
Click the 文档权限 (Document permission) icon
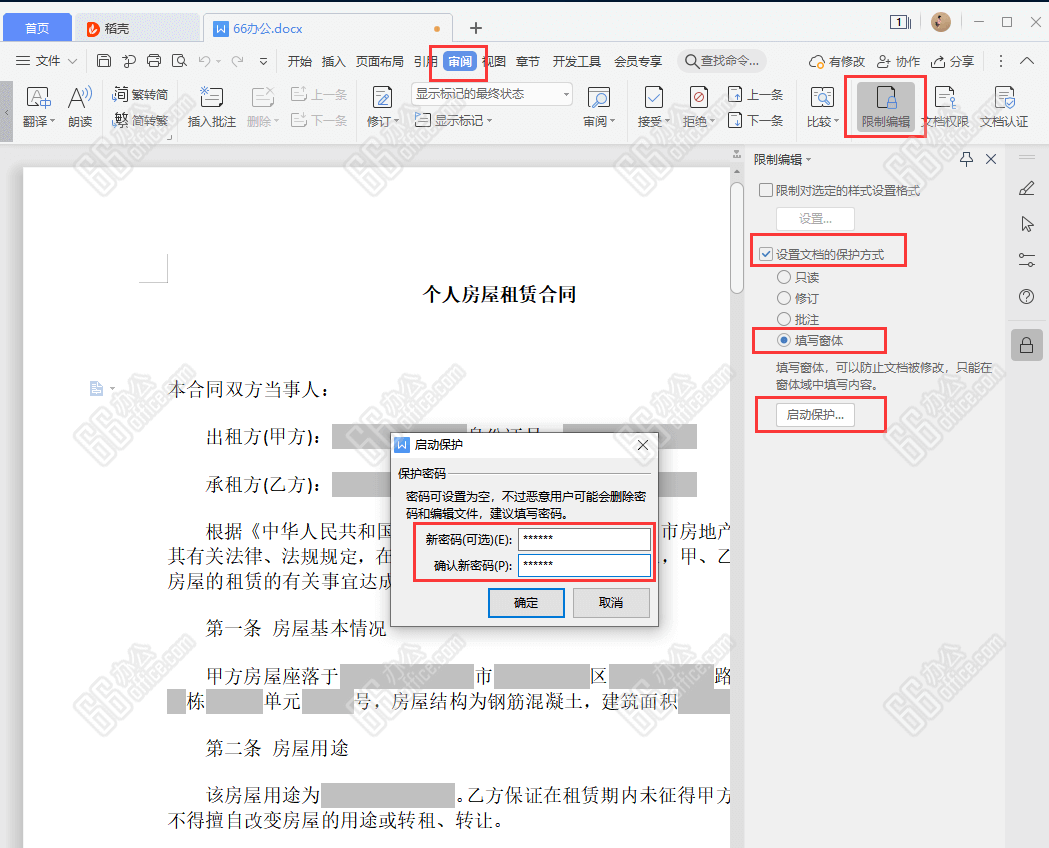click(944, 106)
